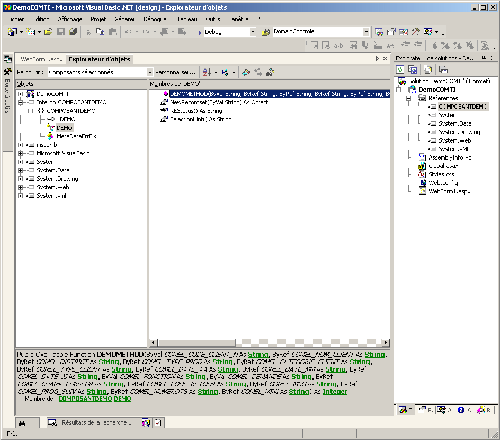Select Global.asax in Solution Explorer
This screenshot has width=500, height=440.
click(x=443, y=166)
